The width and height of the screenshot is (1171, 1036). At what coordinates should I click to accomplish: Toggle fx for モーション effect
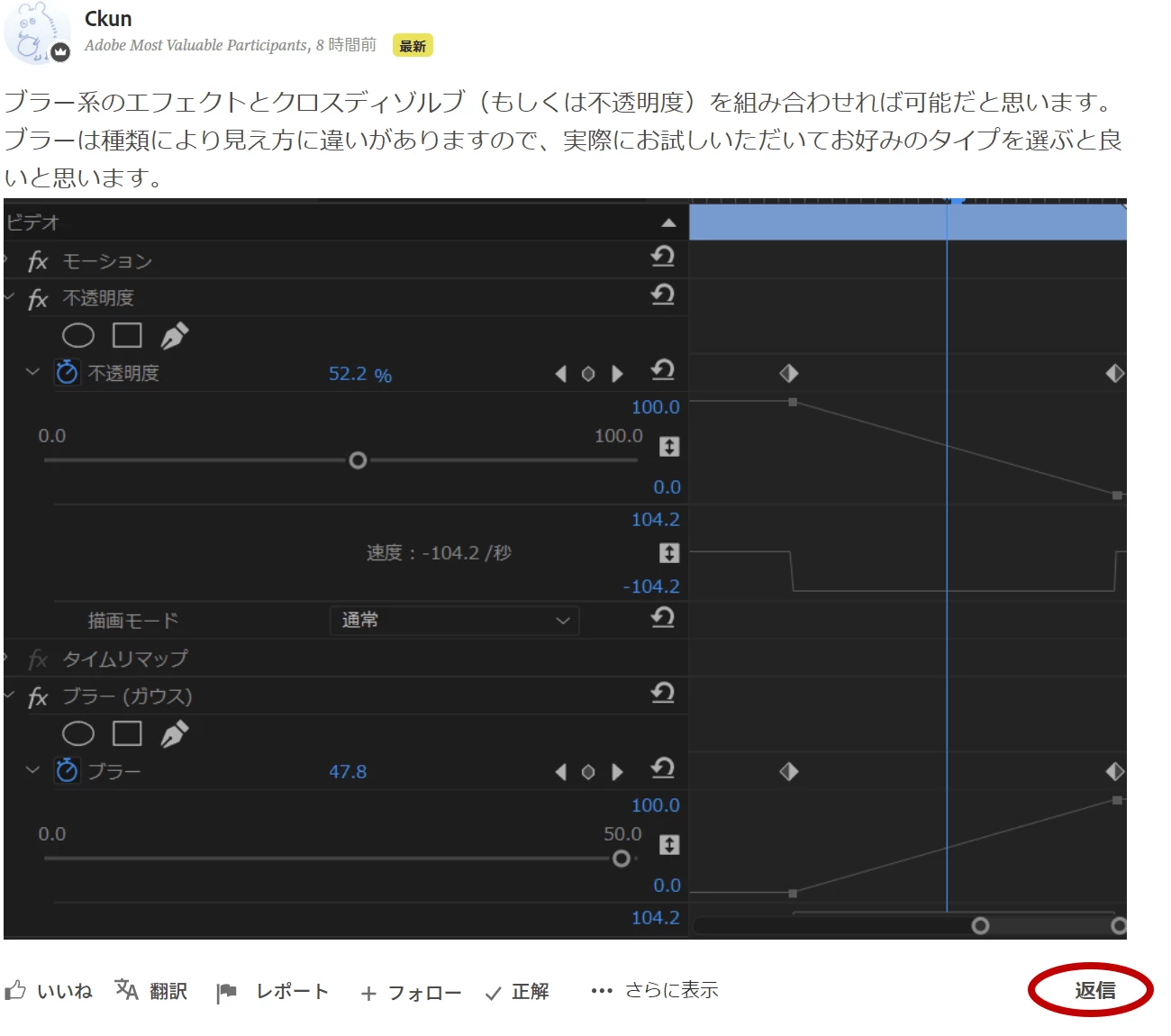37,261
